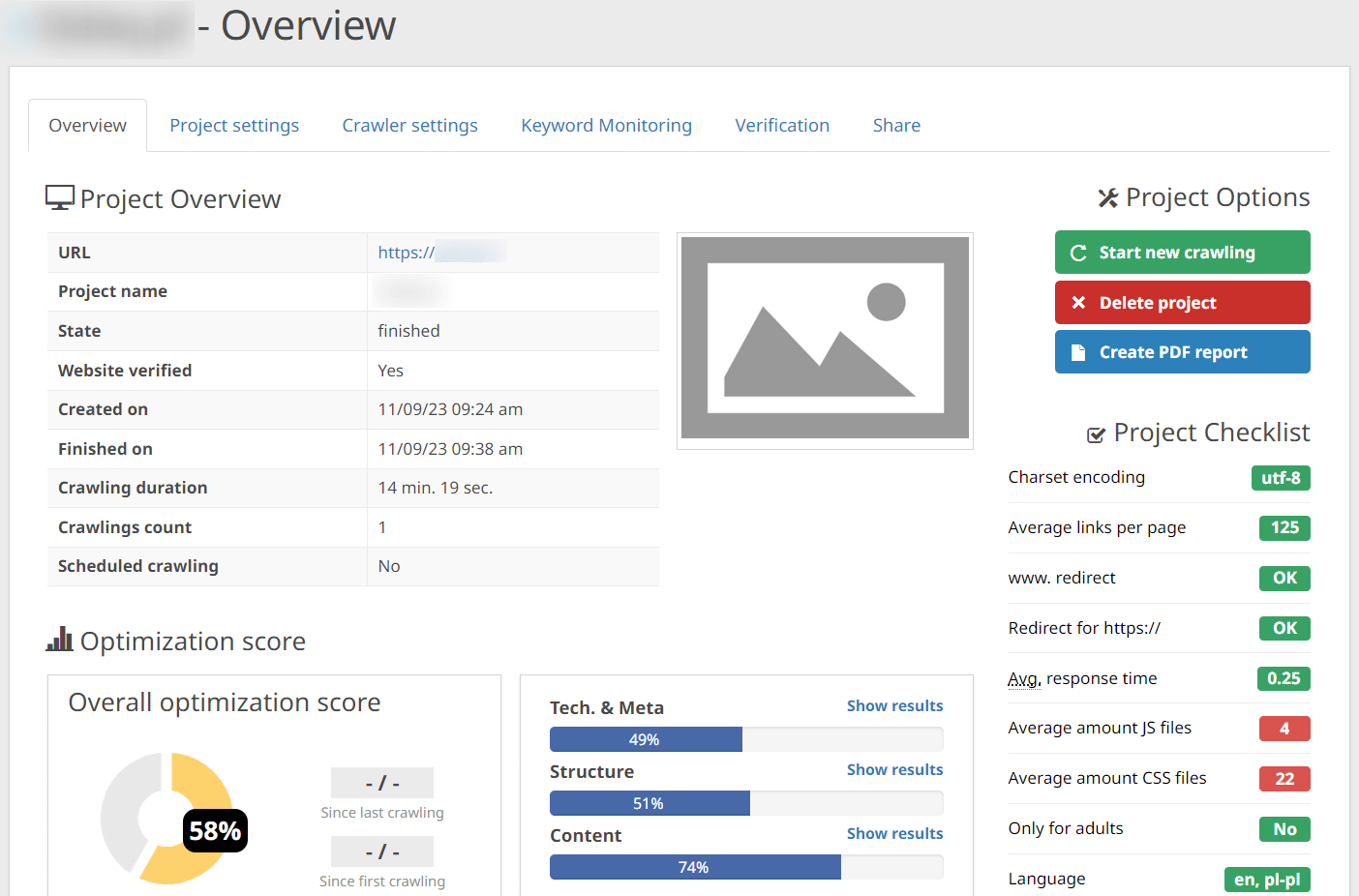Go to the Keyword Monitoring tab
Image resolution: width=1359 pixels, height=896 pixels.
pyautogui.click(x=606, y=126)
